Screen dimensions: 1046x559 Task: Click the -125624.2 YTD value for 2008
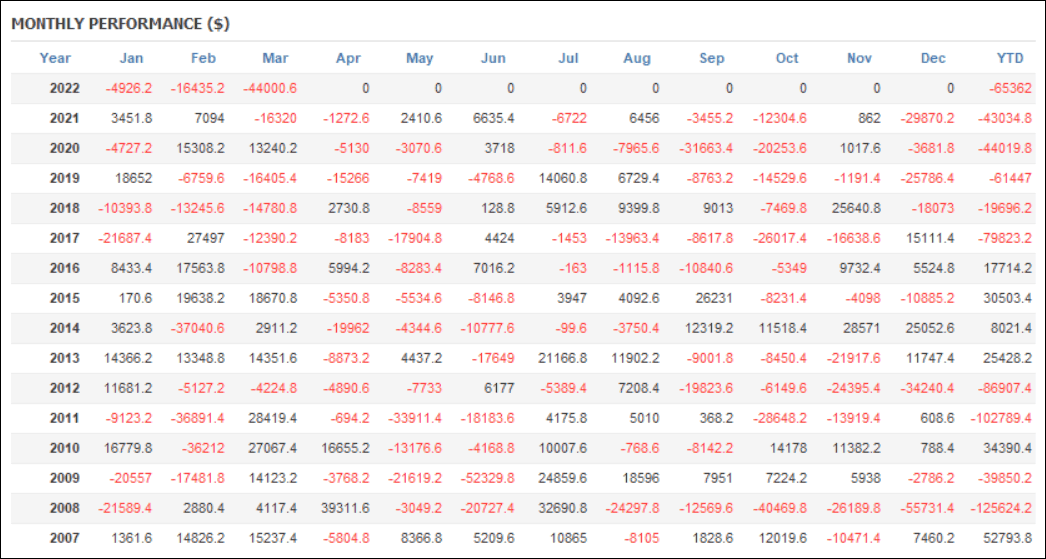pyautogui.click(x=1002, y=508)
